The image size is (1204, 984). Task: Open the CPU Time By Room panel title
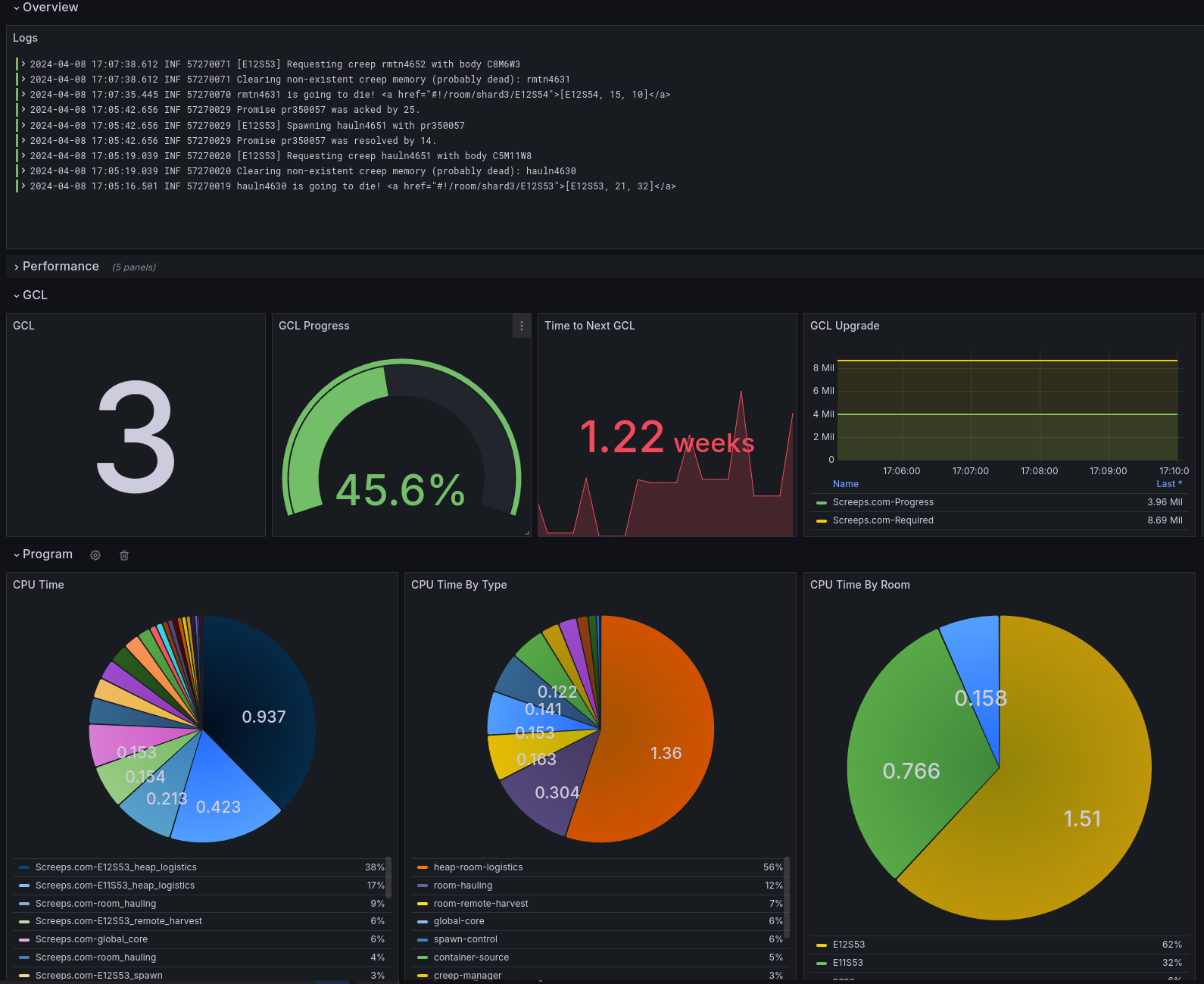pos(859,585)
